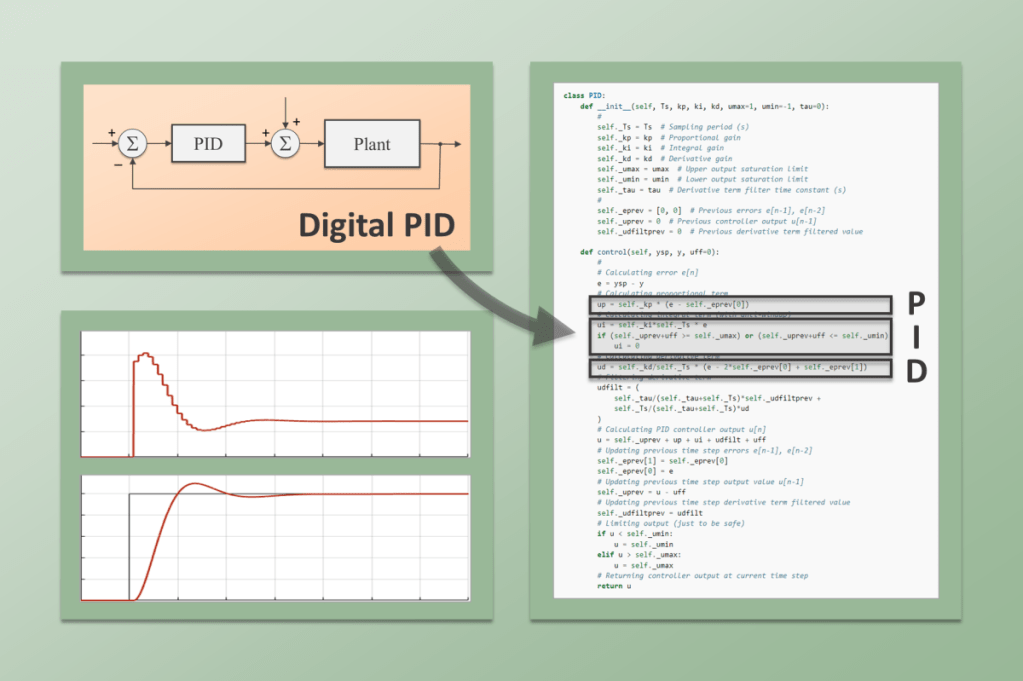
Task: Select the large letter D beside the code
Action: tap(913, 370)
